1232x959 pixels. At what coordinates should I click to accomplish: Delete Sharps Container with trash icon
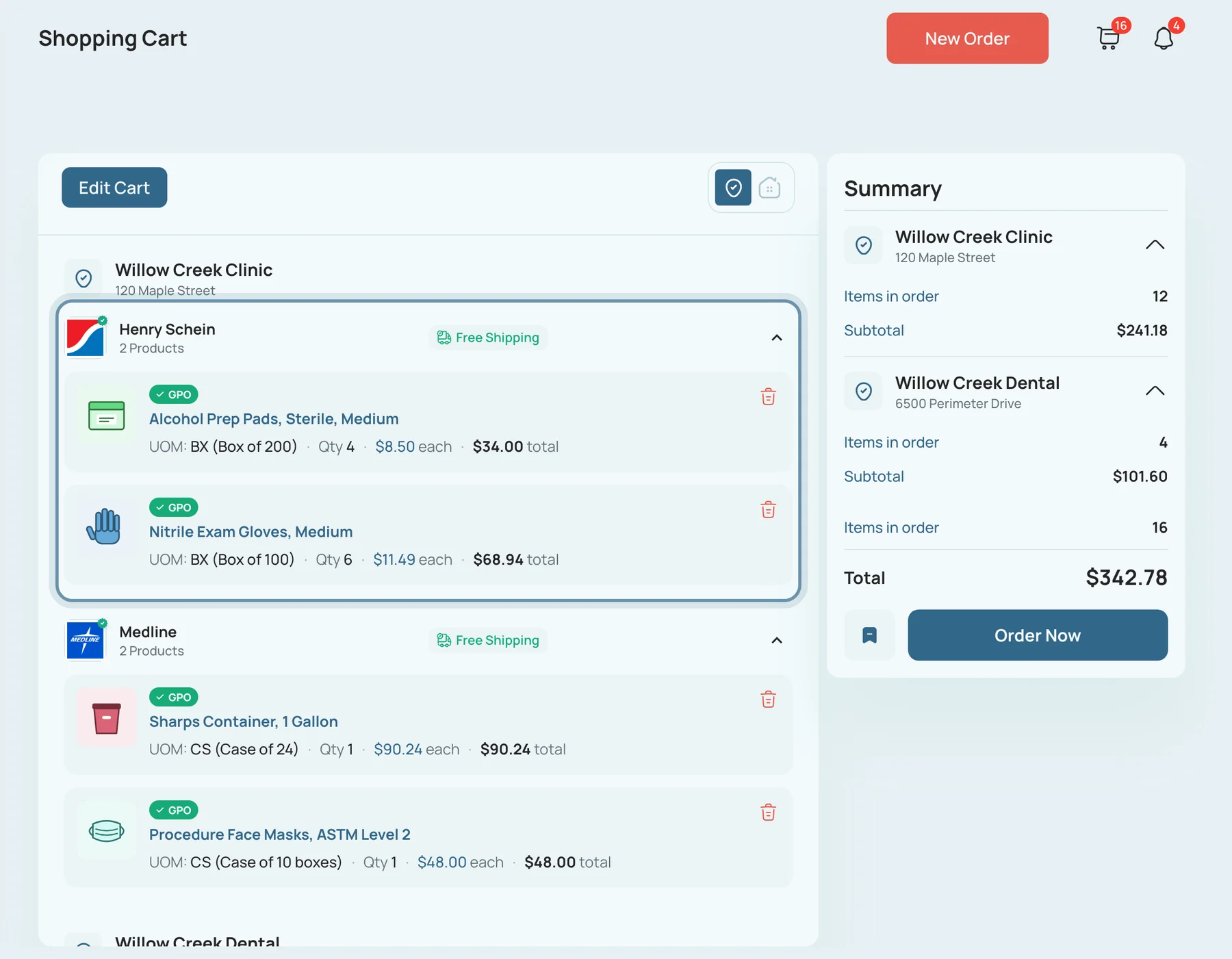pyautogui.click(x=768, y=700)
